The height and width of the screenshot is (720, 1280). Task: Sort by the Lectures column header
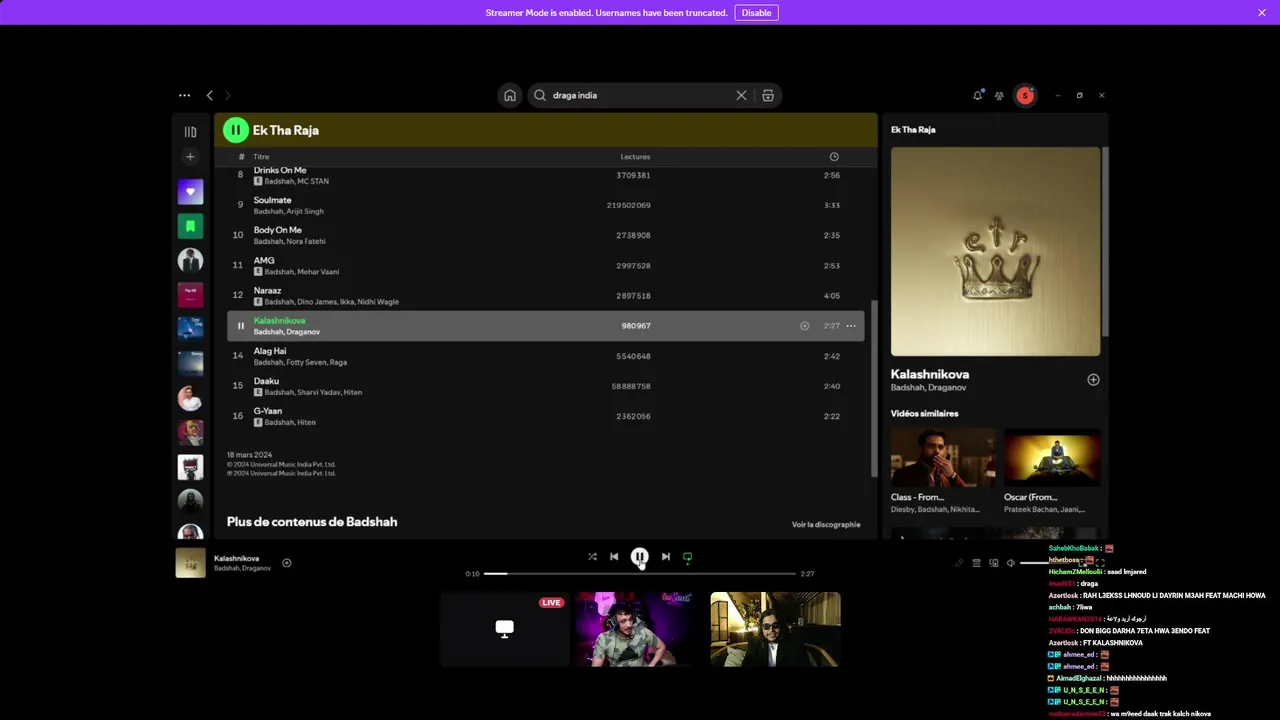(635, 157)
